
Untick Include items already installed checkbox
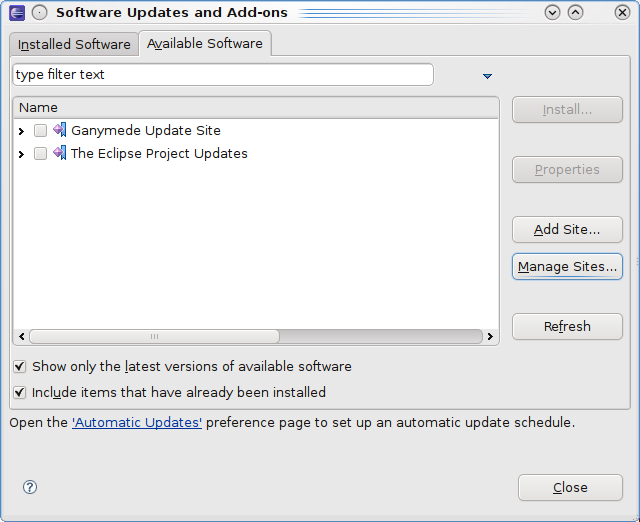(20, 393)
